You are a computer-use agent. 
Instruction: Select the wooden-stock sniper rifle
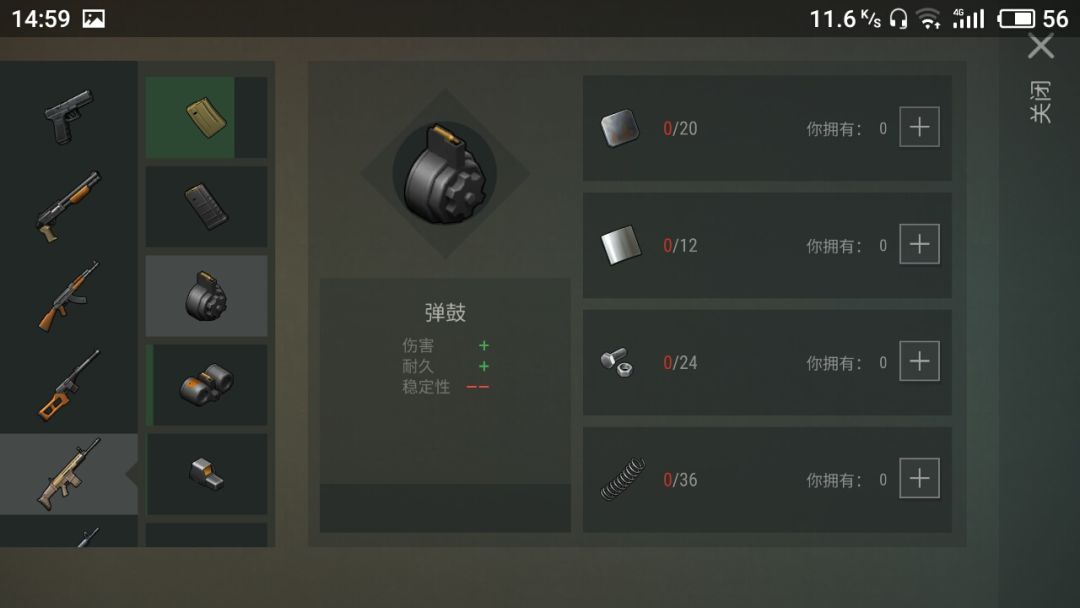(x=68, y=385)
